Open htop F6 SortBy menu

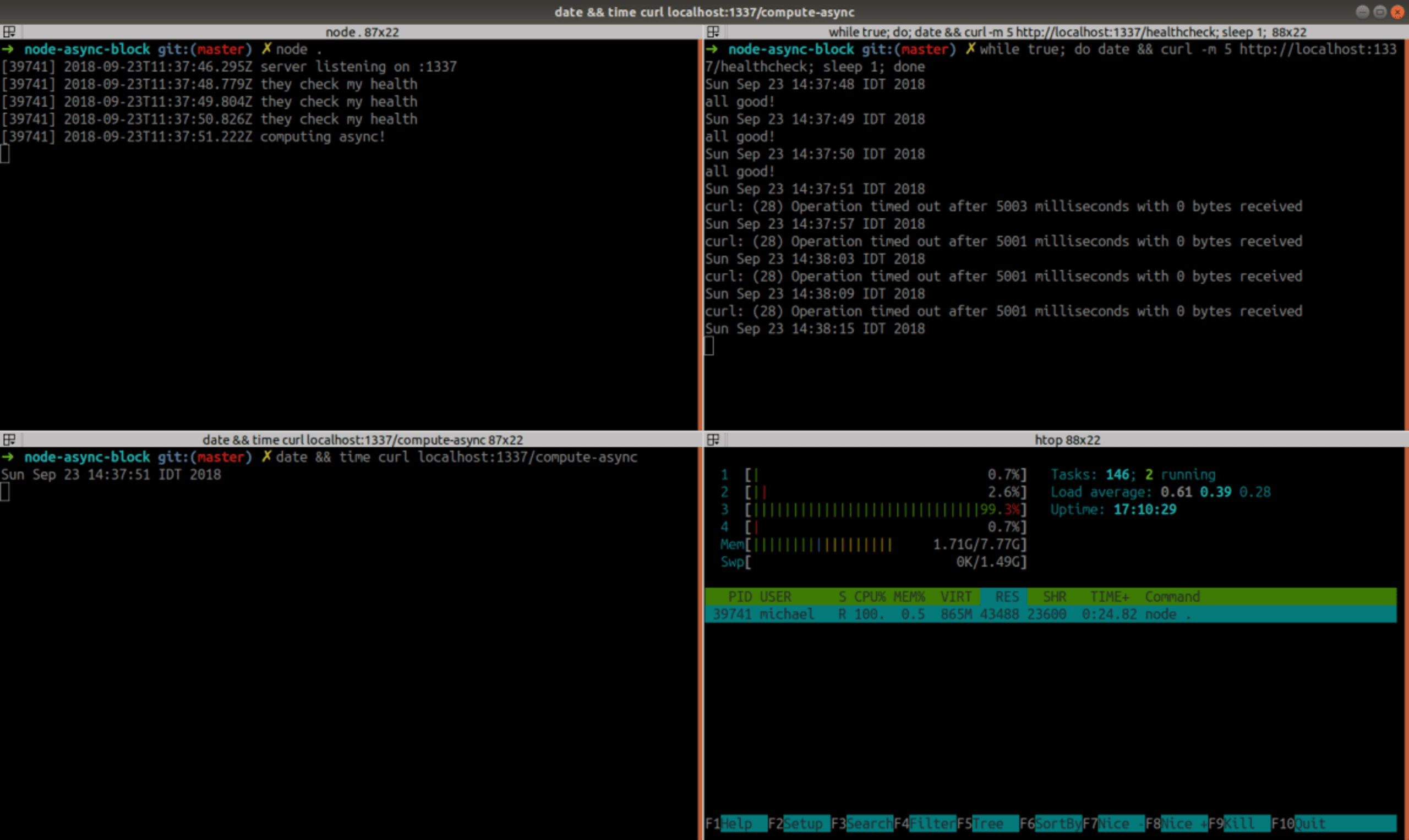coord(1051,823)
